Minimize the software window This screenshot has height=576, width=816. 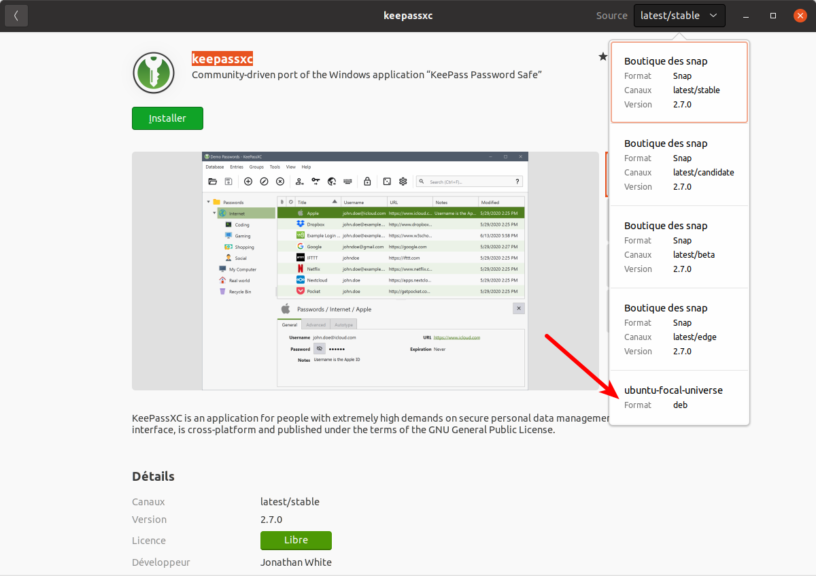click(x=746, y=16)
